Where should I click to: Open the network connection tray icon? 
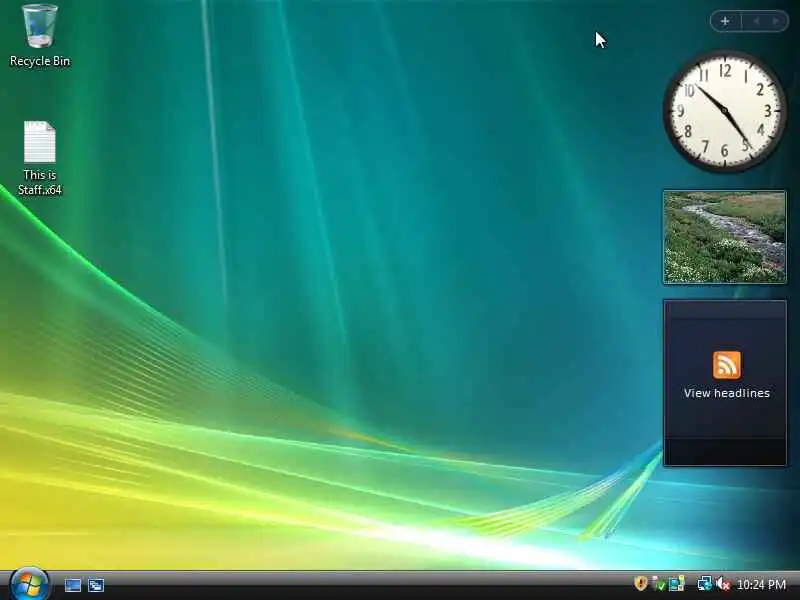[x=705, y=584]
